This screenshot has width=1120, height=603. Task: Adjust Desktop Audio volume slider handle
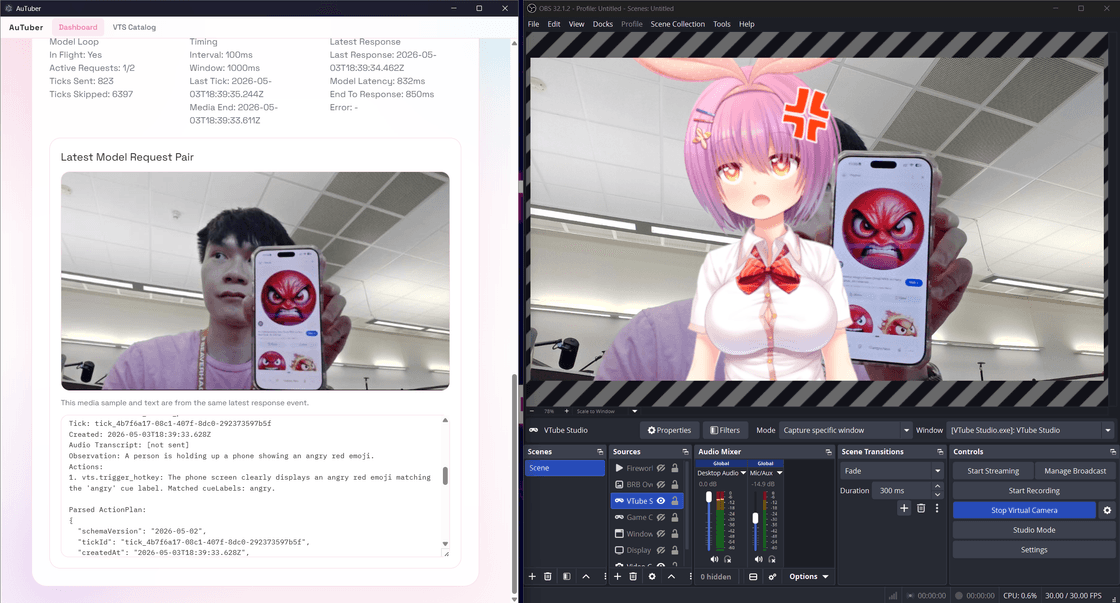709,497
